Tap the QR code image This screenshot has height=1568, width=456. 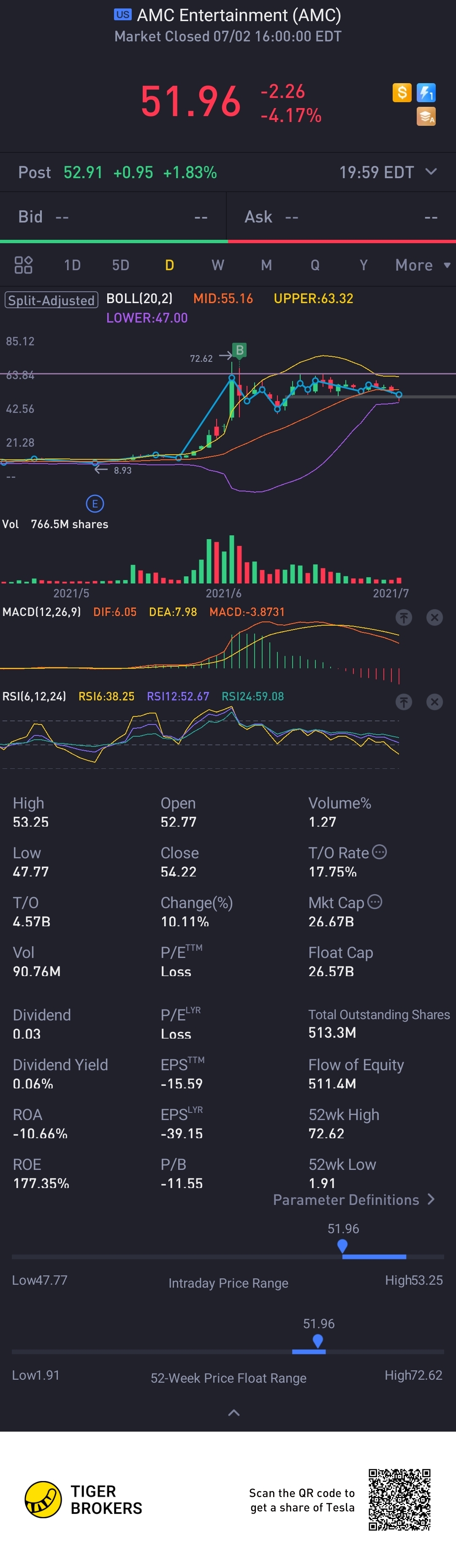(399, 1500)
